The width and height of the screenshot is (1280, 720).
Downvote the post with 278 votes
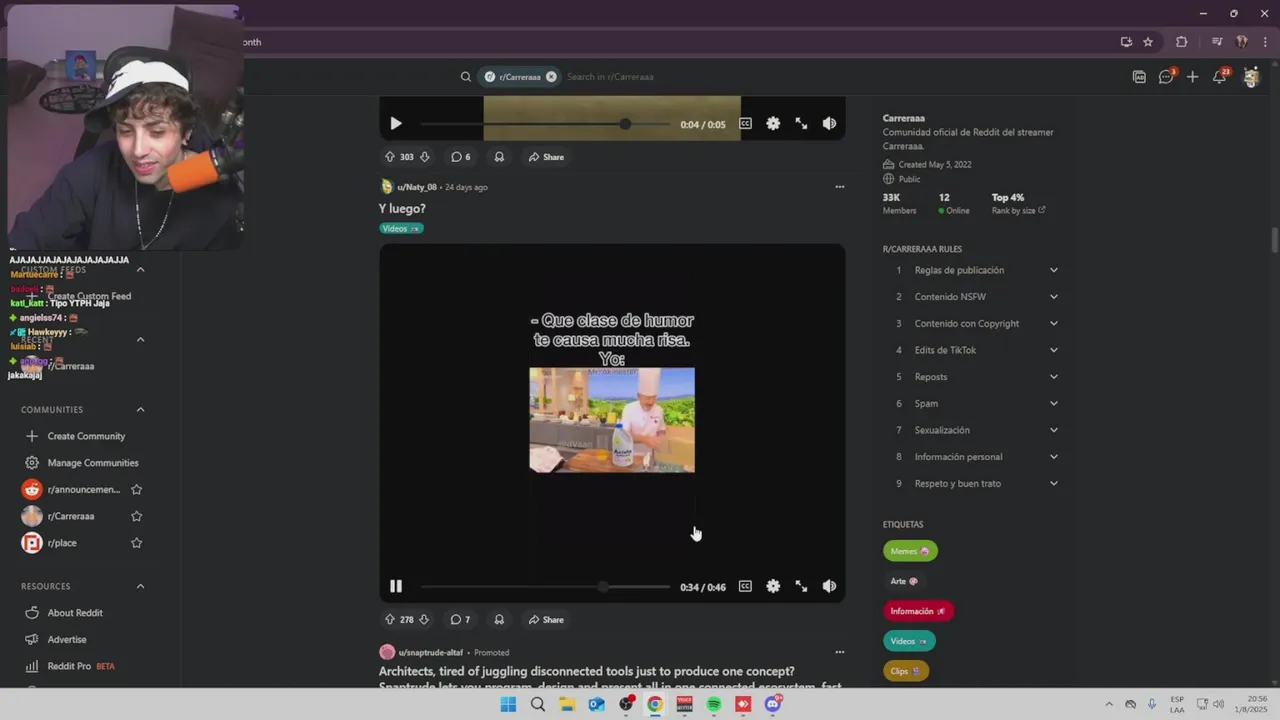point(424,620)
